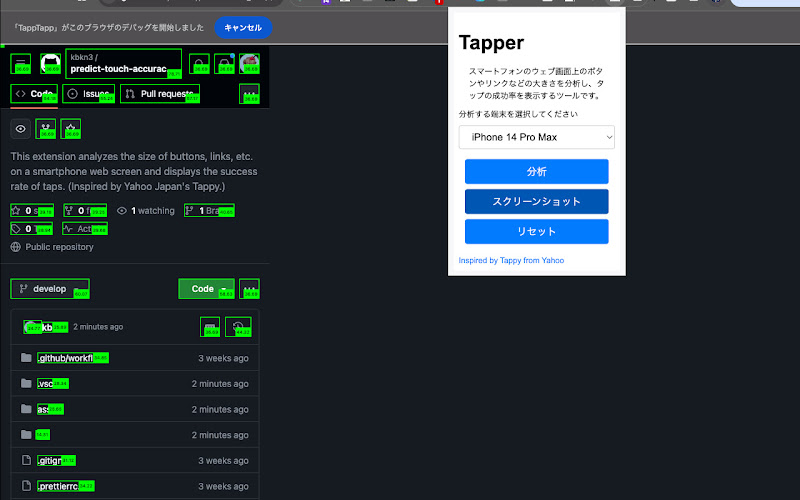The height and width of the screenshot is (500, 800).
Task: Open the GitHub hamburger navigation menu
Action: (21, 64)
